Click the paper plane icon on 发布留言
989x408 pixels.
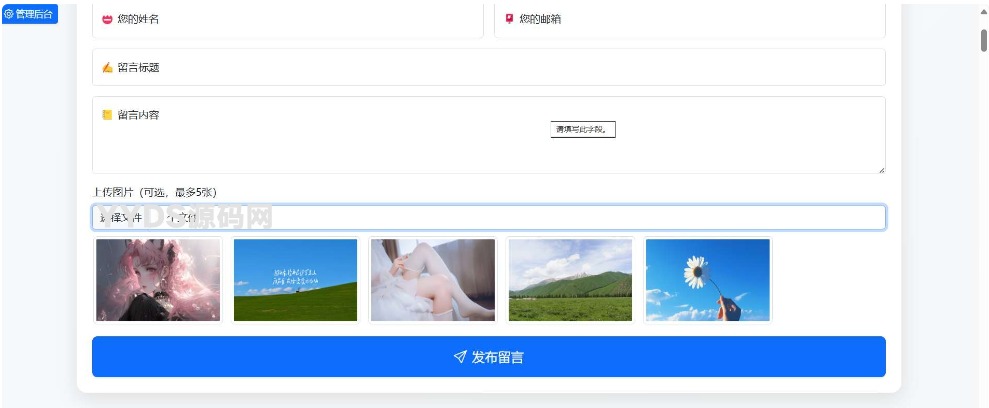coord(460,357)
